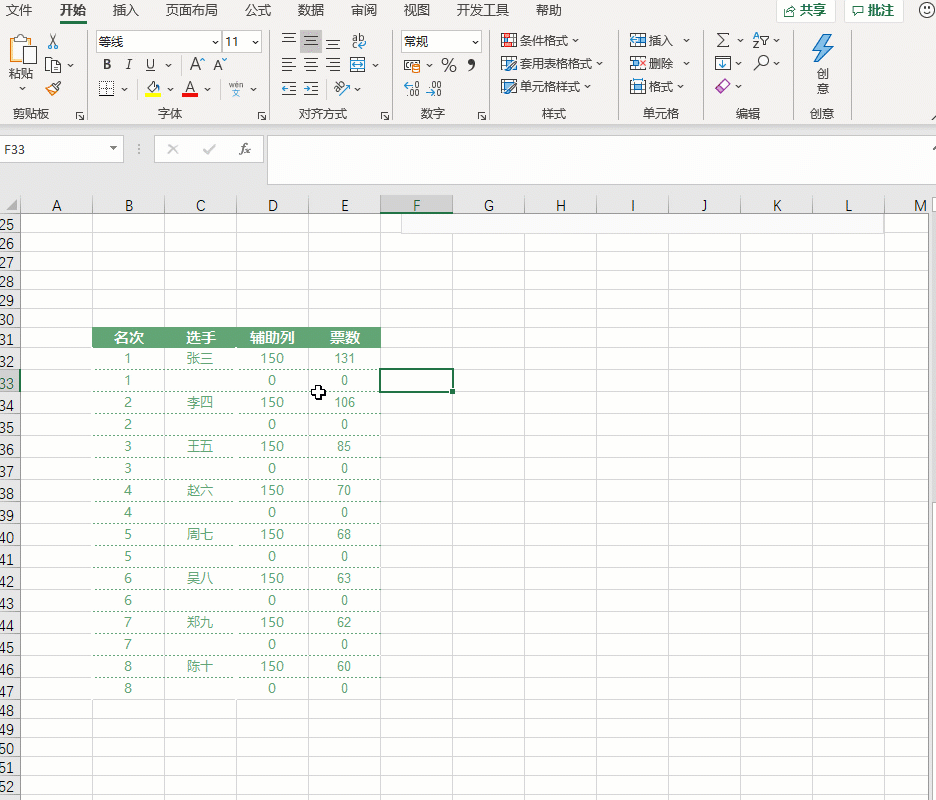
Task: Open the phonetic guide (wén) tool
Action: click(236, 89)
